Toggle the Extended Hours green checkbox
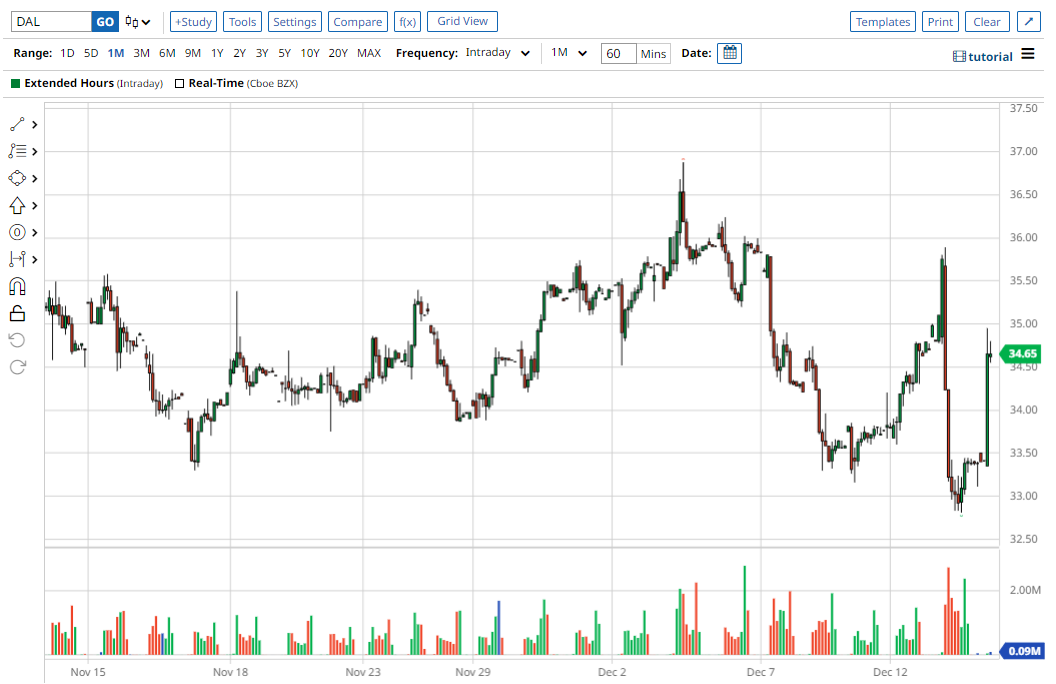The image size is (1056, 684). pyautogui.click(x=16, y=84)
